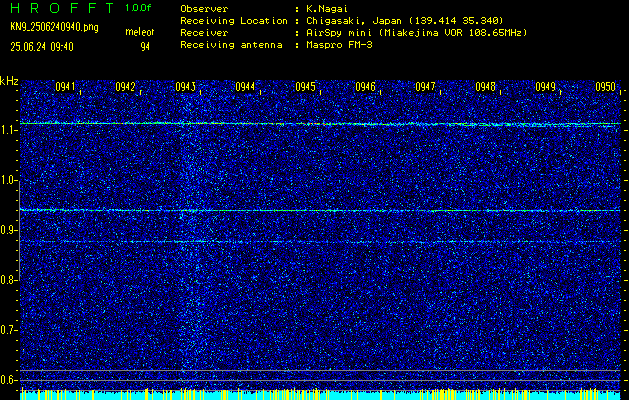Viewport: 629px width, 400px height.
Task: Click the 0.9 frequency axis label
Action: [x=7, y=230]
